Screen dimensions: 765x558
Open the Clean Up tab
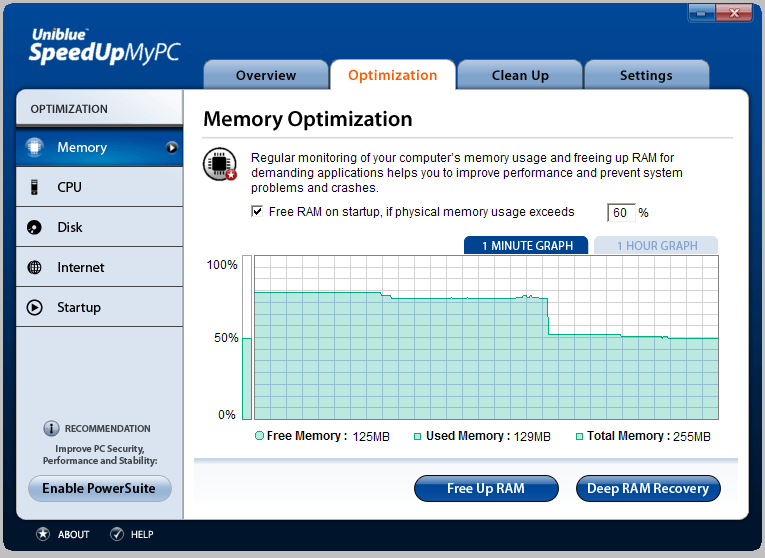point(520,75)
